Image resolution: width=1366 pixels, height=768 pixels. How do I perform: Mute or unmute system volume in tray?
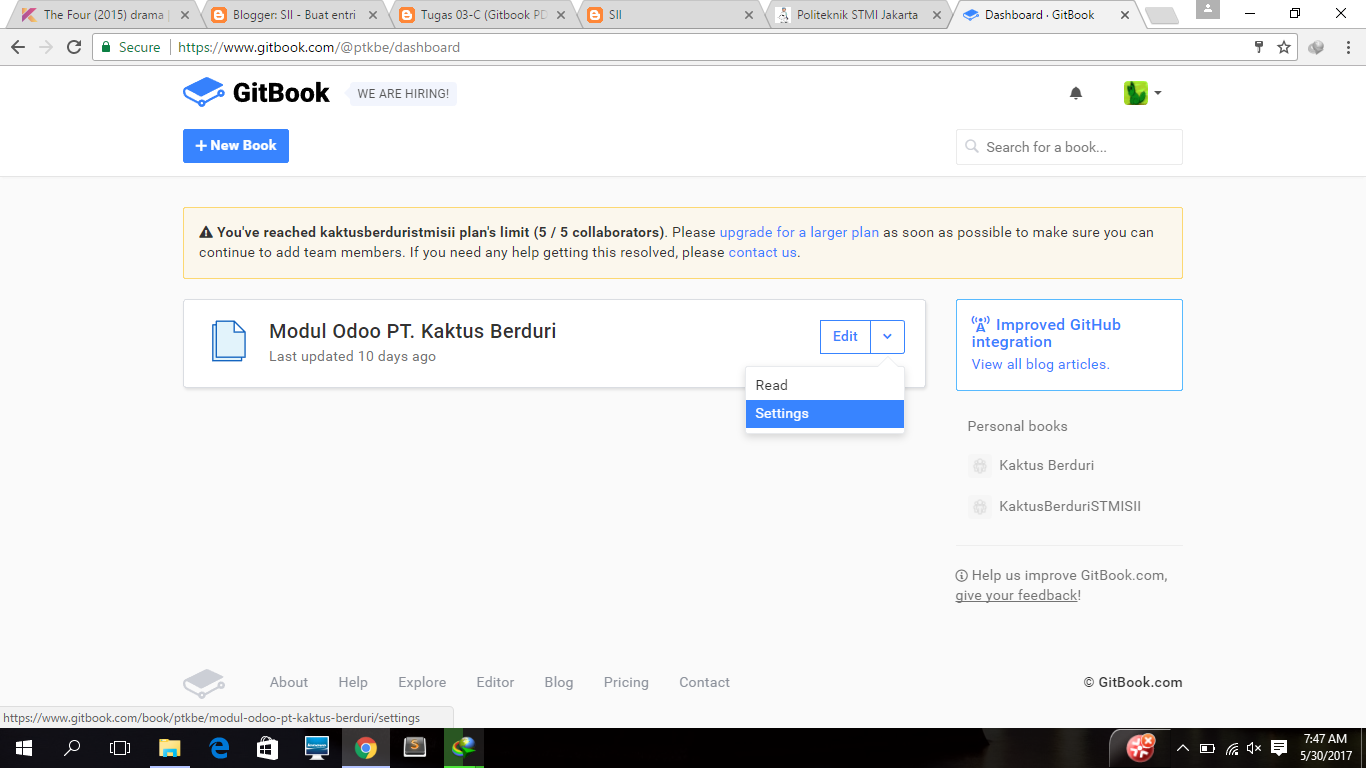1253,747
